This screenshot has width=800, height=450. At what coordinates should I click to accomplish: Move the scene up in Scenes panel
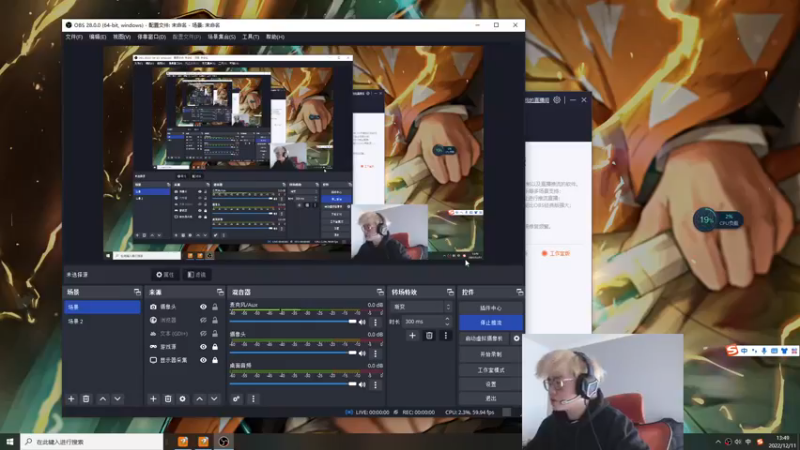coord(103,399)
